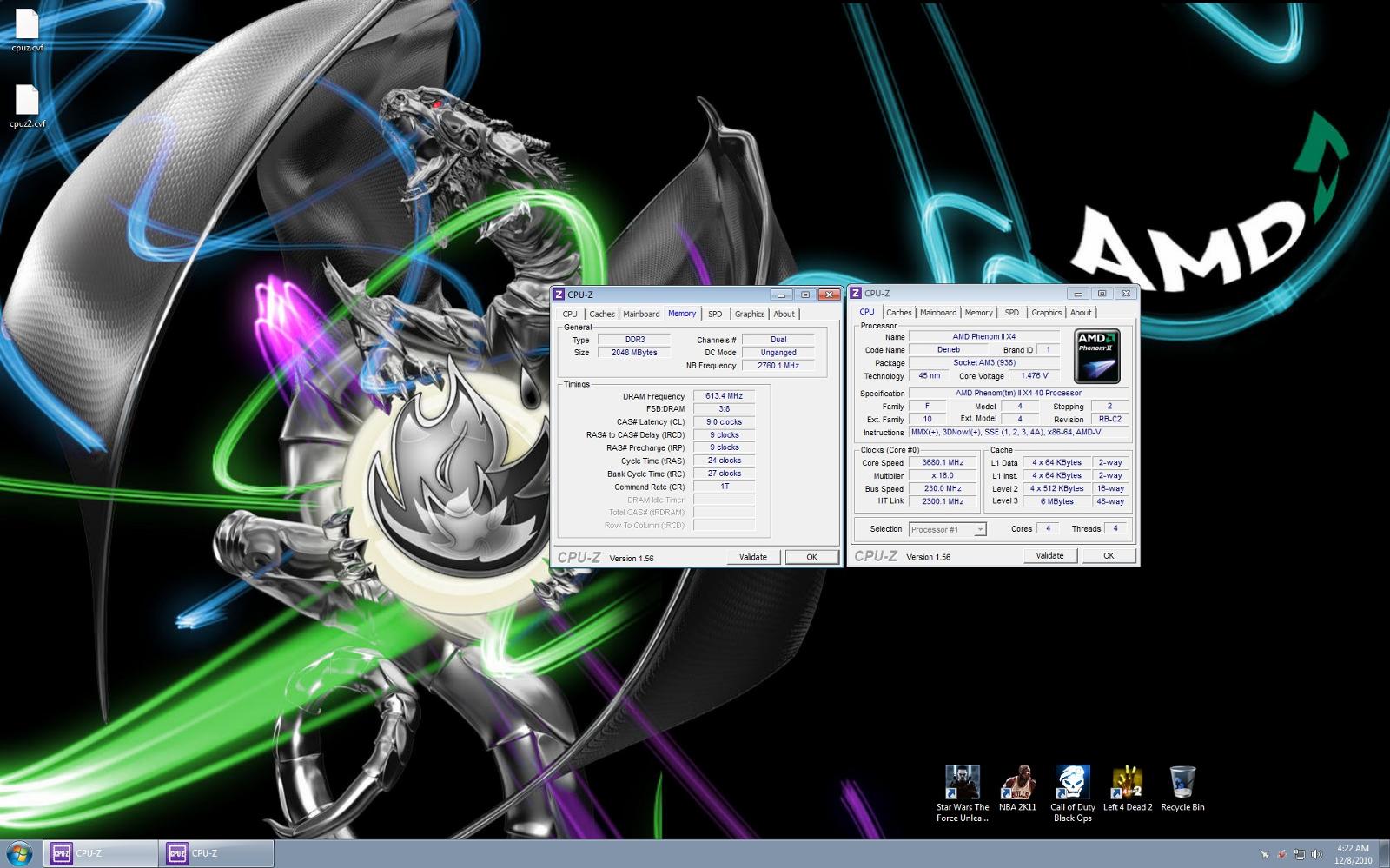Screen dimensions: 1390x868
Task: Click the CAS# Latency value 9.0 clocks
Action: [725, 422]
